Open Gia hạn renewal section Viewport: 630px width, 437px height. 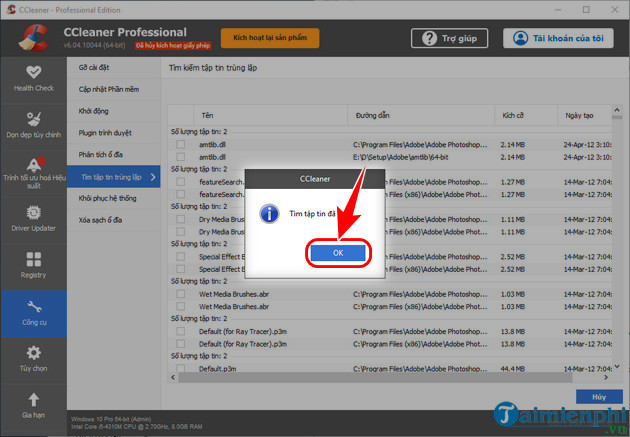[x=34, y=406]
